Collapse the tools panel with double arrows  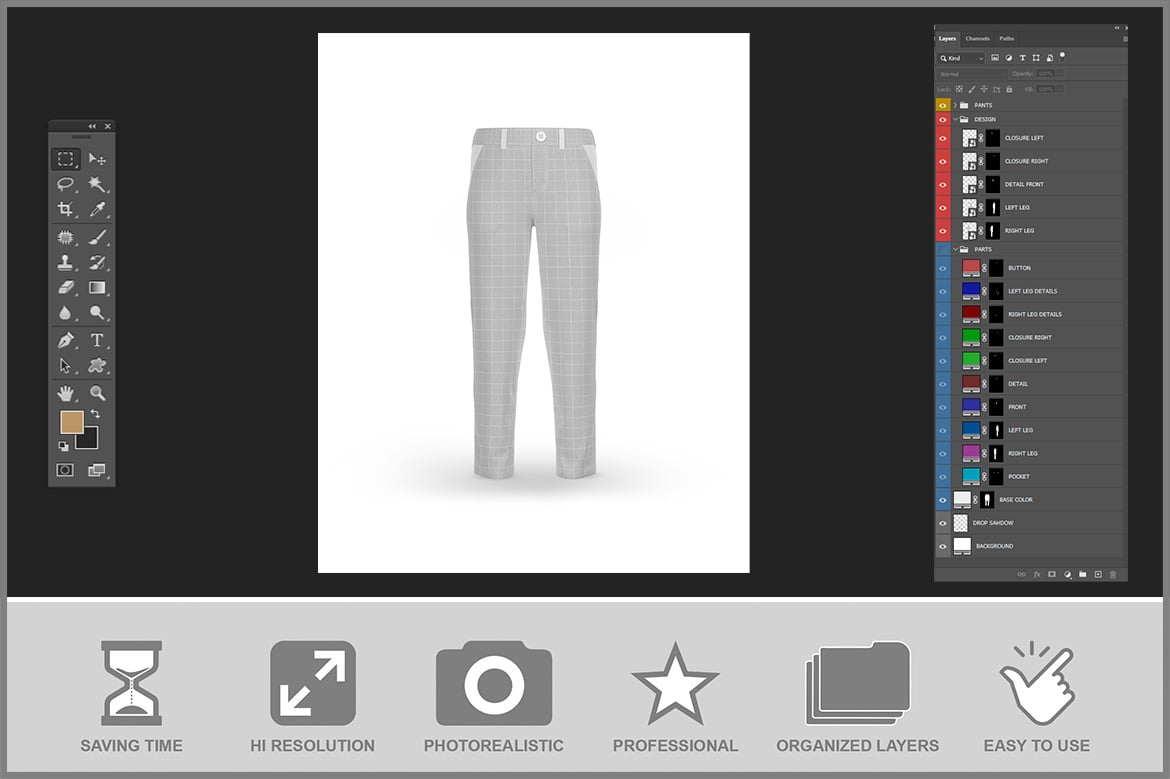click(x=93, y=126)
